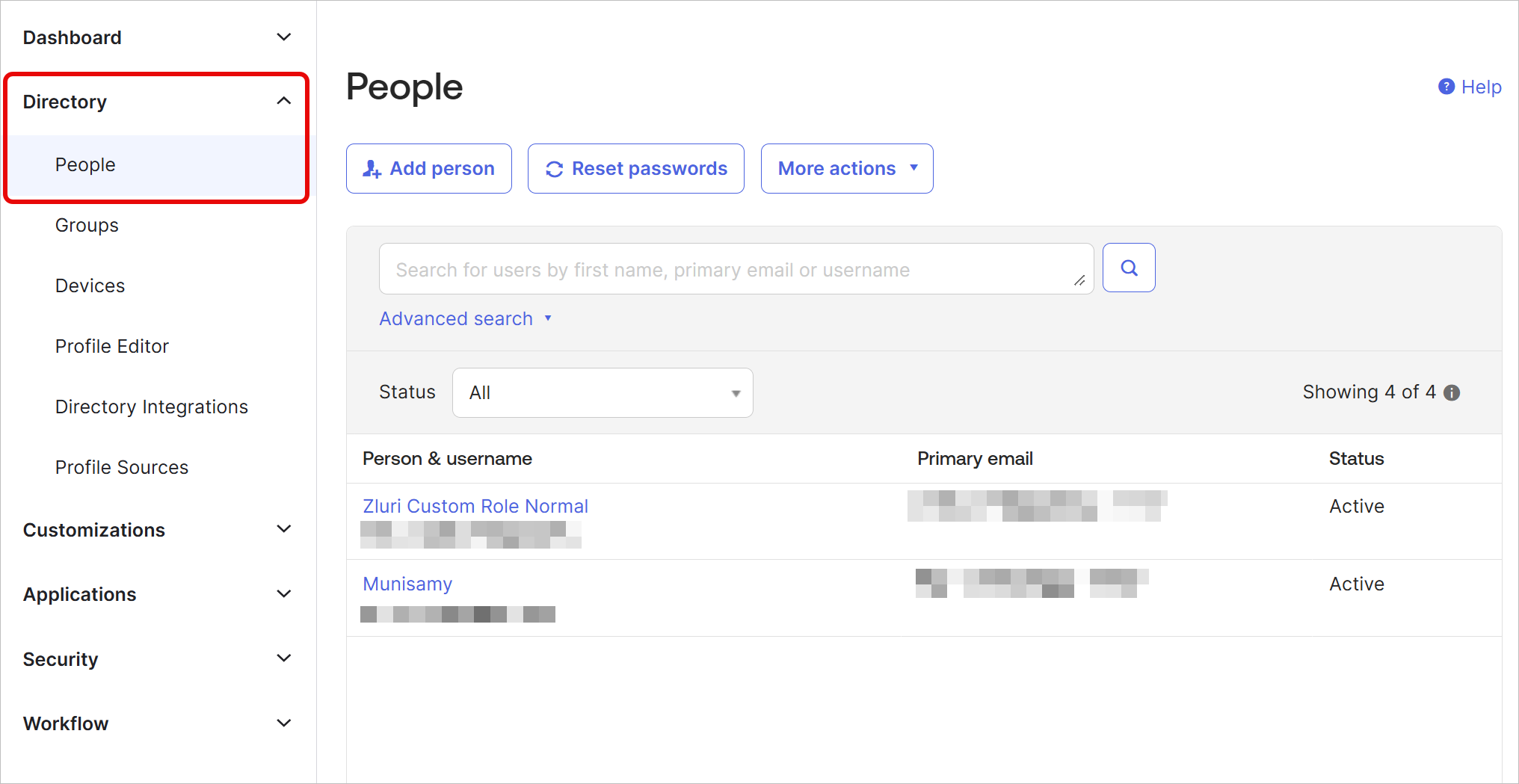Expand the Customizations section
1519x784 pixels.
click(157, 530)
